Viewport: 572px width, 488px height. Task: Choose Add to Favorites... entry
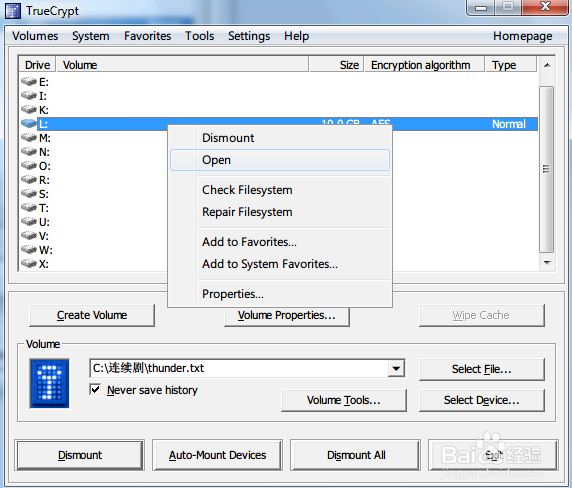pyautogui.click(x=280, y=242)
